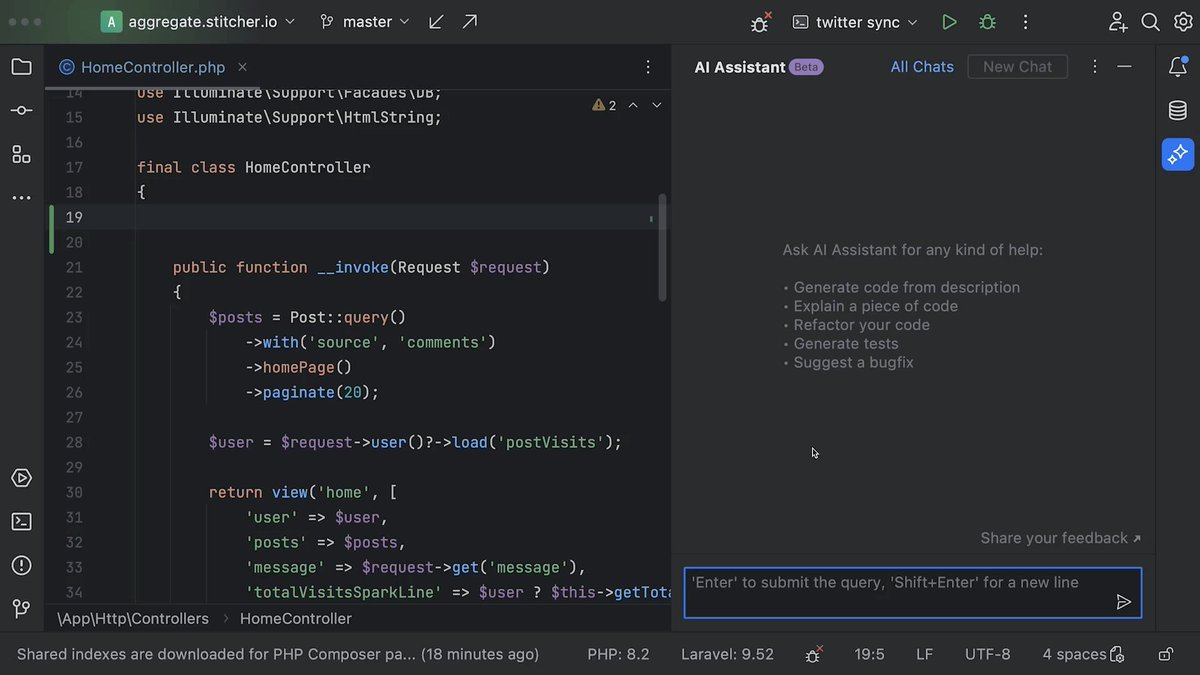This screenshot has height=675, width=1200.
Task: Open the Terminal tool window
Action: point(23,521)
